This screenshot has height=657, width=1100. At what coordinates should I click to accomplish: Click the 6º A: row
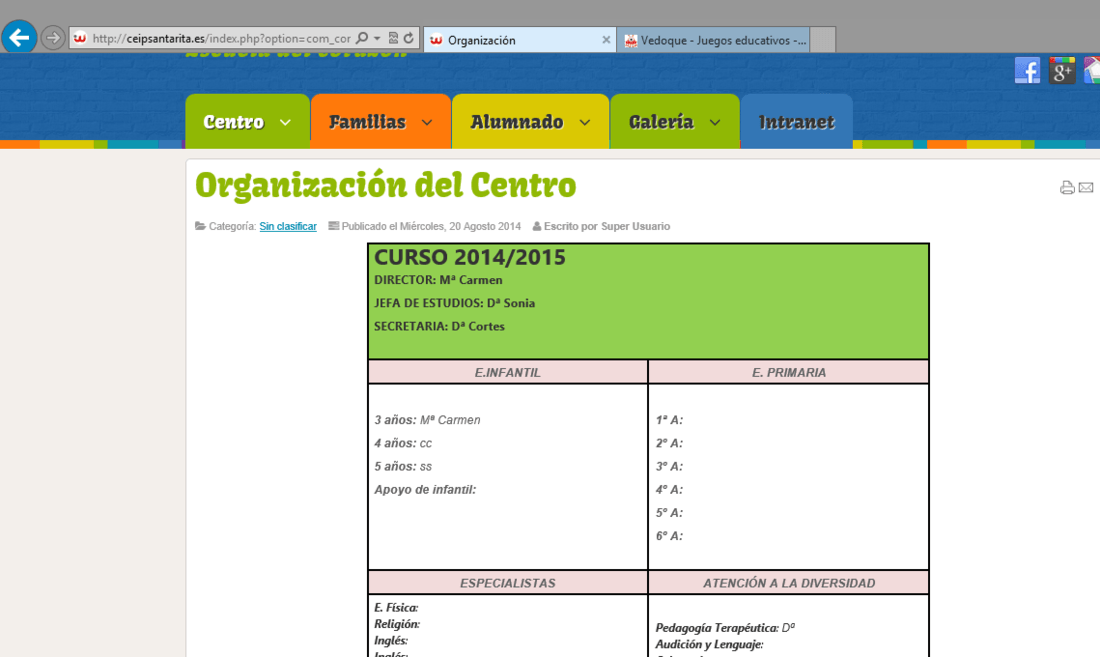pyautogui.click(x=669, y=536)
